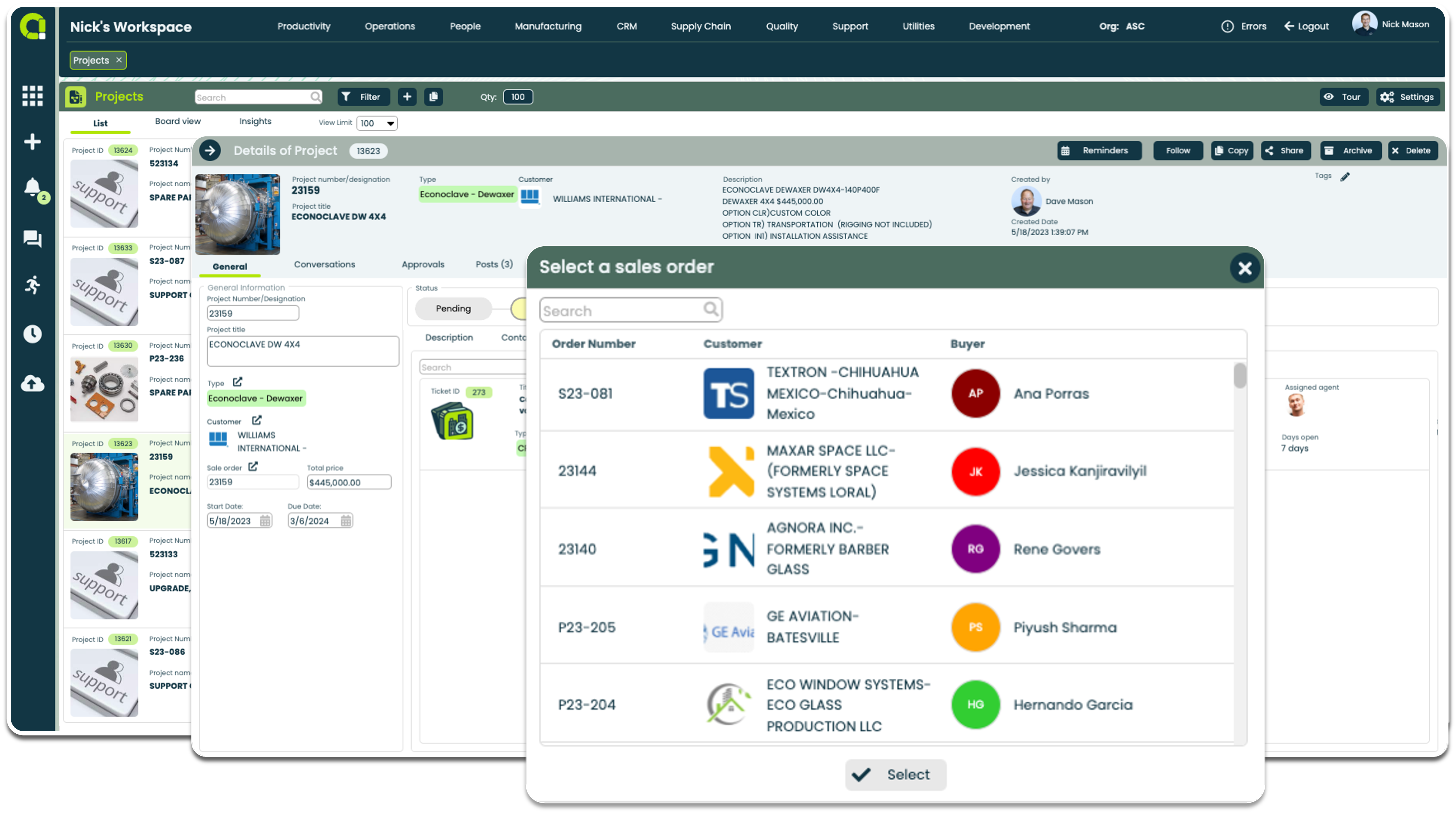The height and width of the screenshot is (813, 1456).
Task: Click the Follow button
Action: coord(1178,150)
